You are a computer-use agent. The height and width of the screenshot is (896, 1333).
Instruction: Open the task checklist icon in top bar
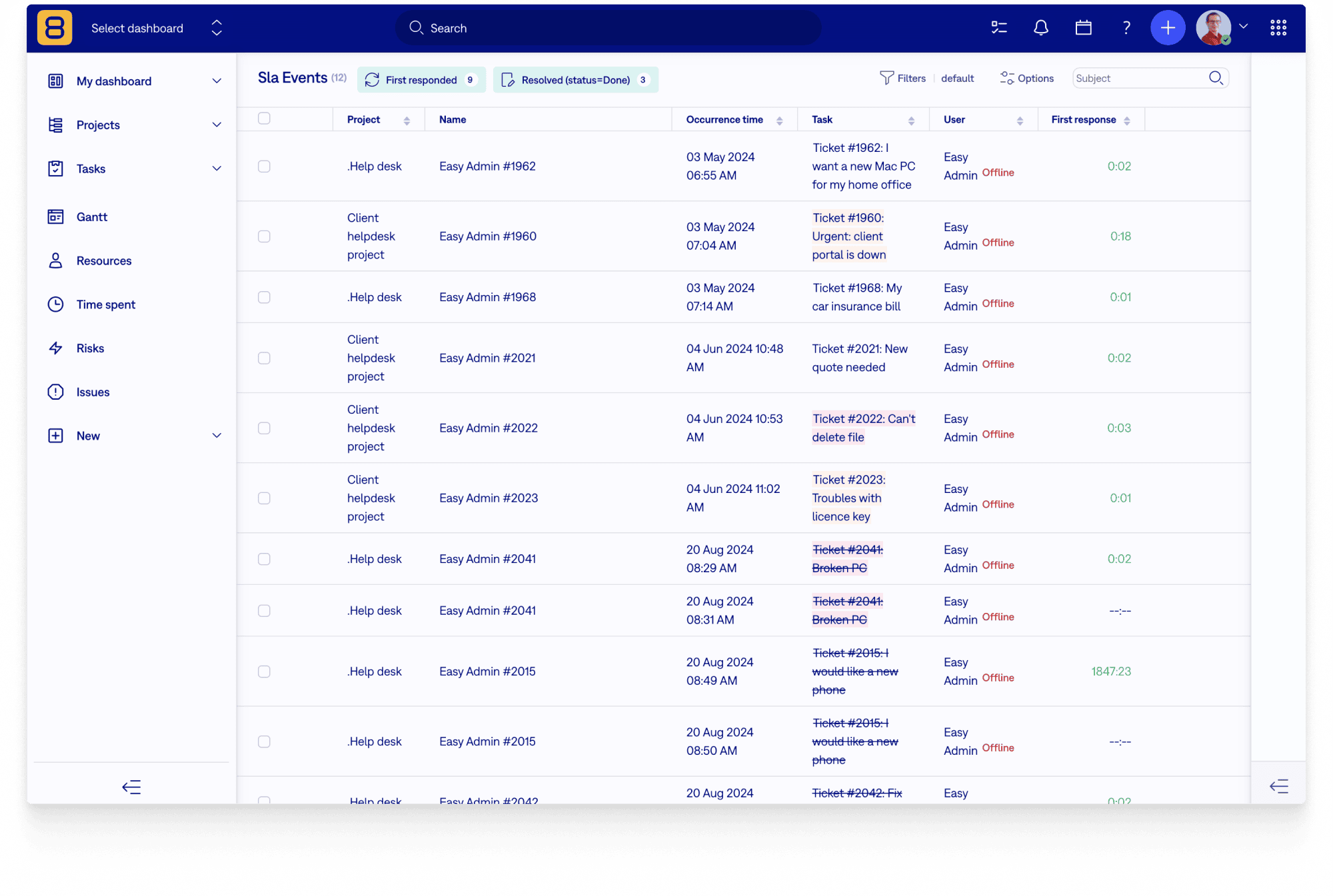point(999,28)
